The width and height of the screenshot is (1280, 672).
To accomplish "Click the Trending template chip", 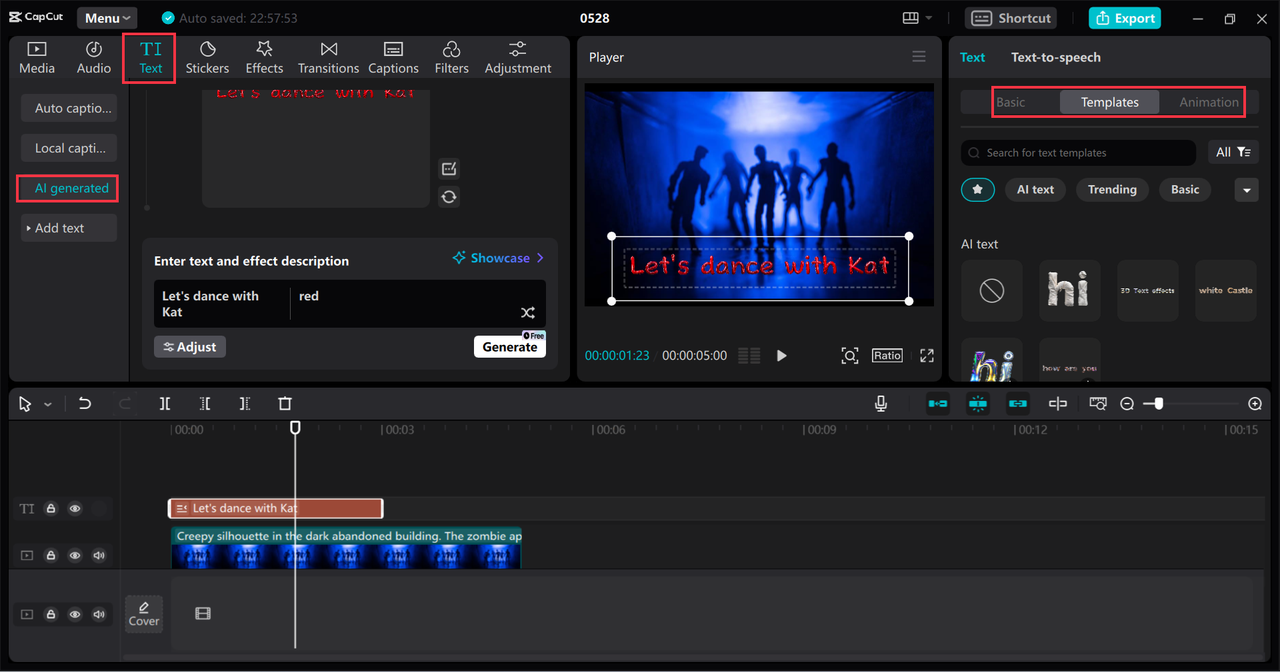I will click(1112, 189).
